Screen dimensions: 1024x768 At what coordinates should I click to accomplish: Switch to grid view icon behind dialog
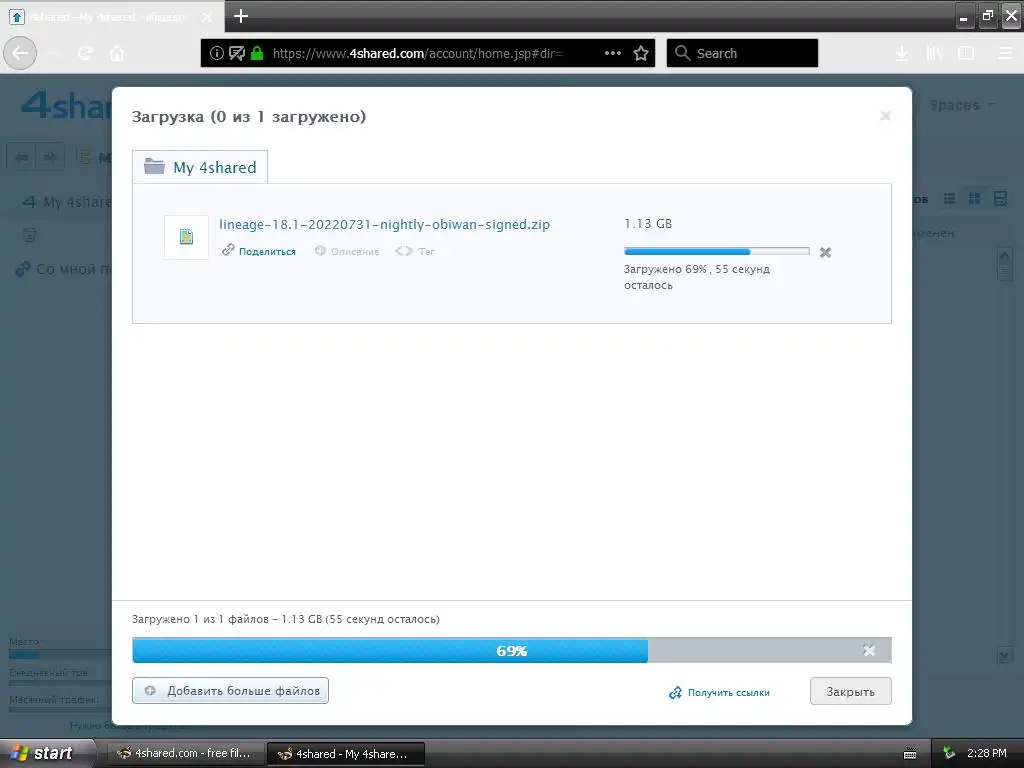[x=974, y=199]
